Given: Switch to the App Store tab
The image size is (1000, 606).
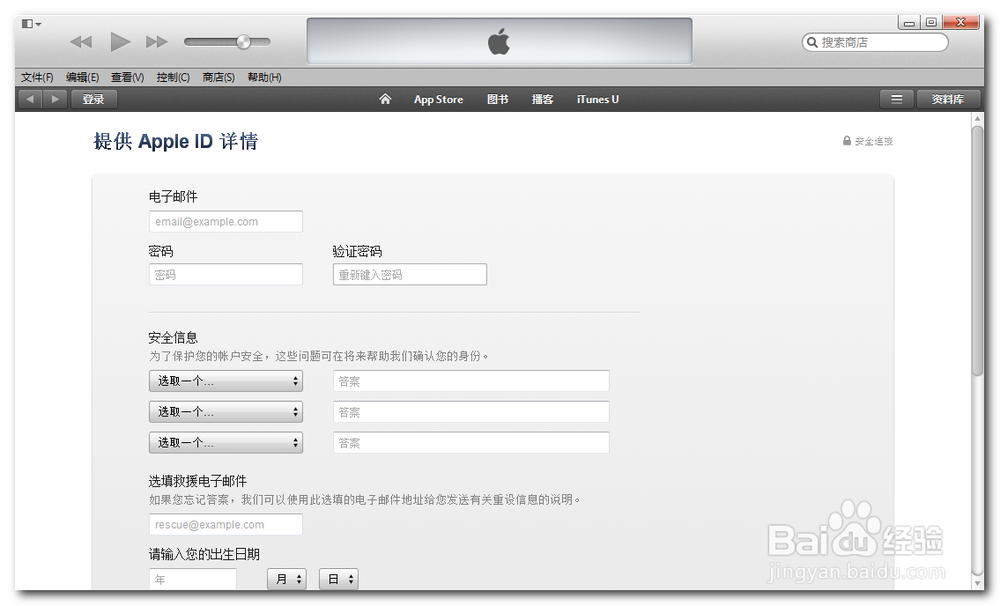Looking at the screenshot, I should pos(438,100).
